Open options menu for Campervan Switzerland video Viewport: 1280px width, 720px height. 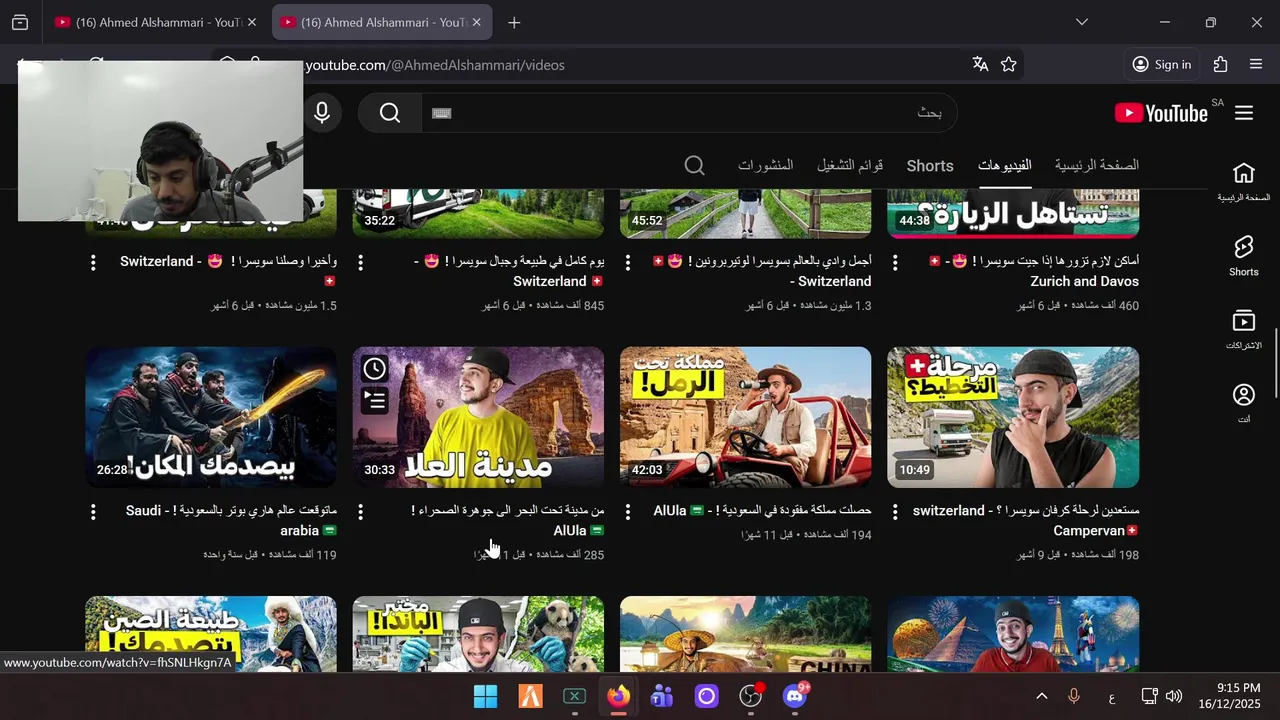[895, 511]
